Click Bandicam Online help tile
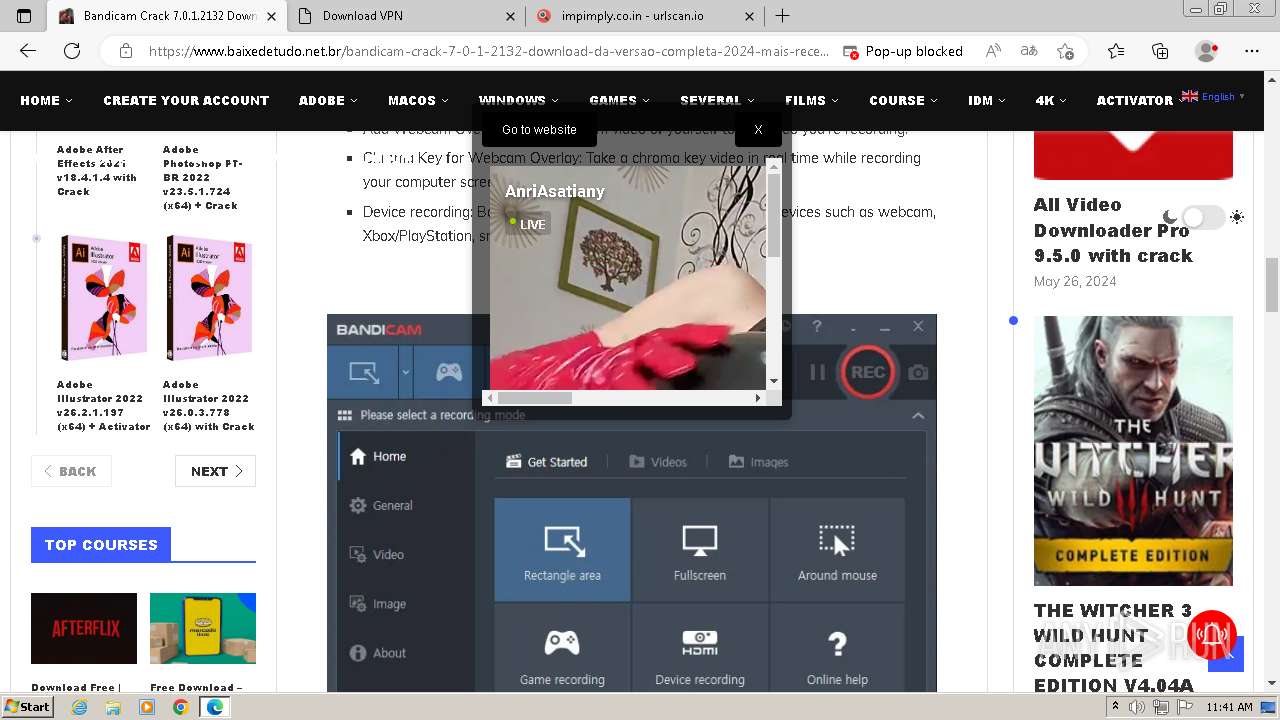Image resolution: width=1280 pixels, height=720 pixels. click(837, 650)
